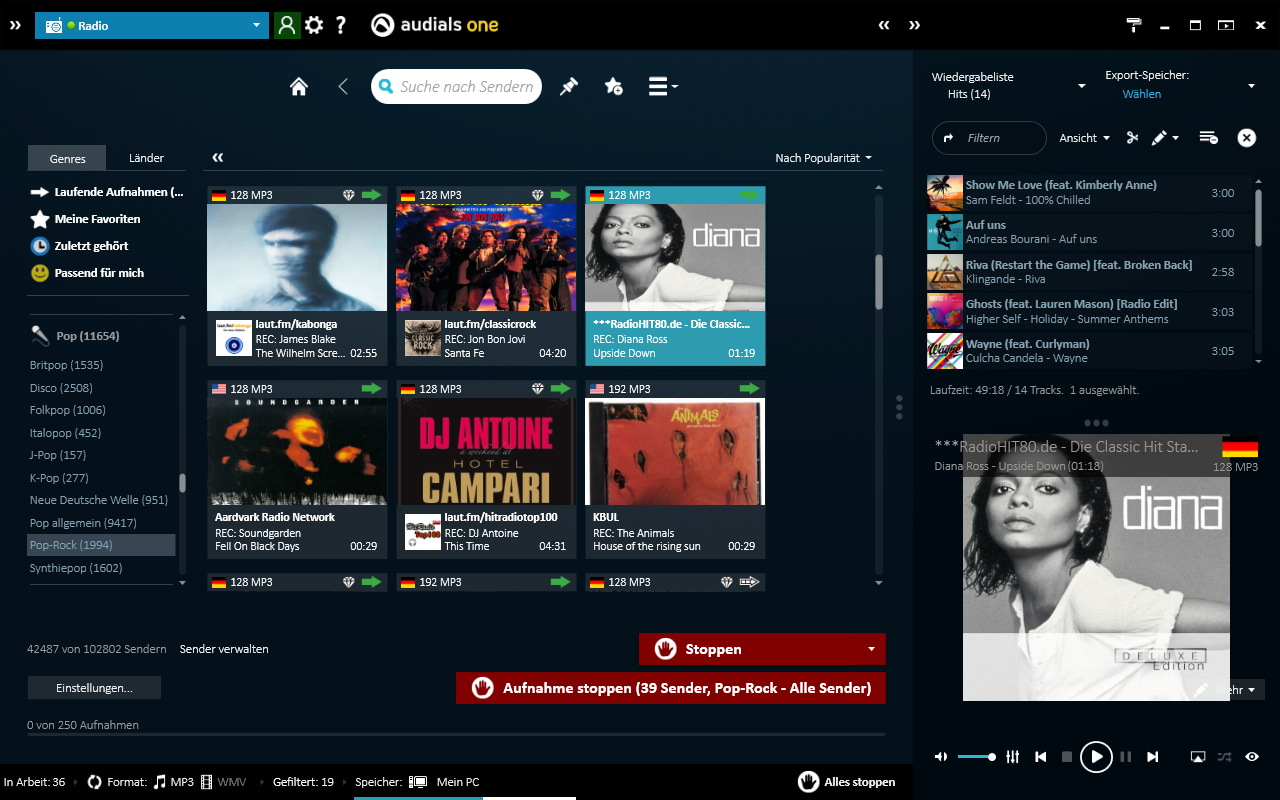Click the Wählen export storage link

(1142, 94)
